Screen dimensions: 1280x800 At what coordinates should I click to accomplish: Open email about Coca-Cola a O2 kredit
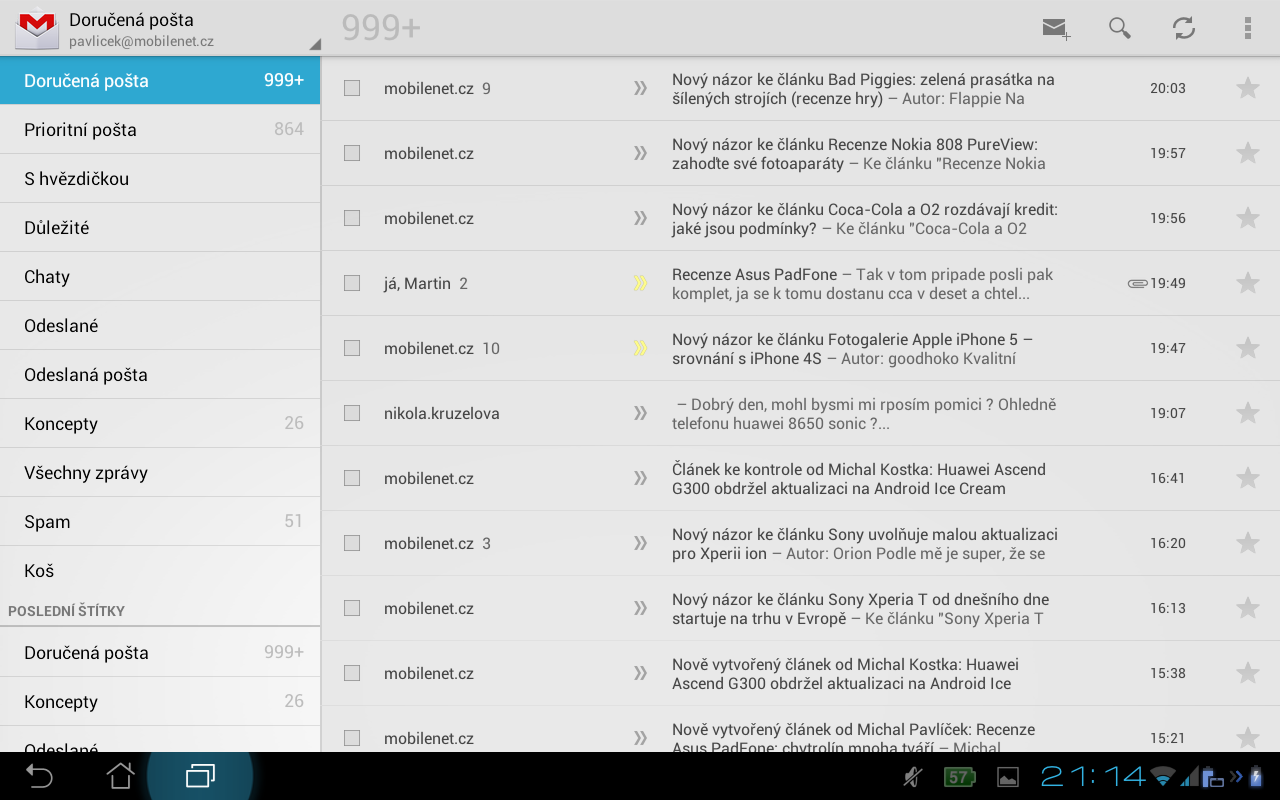(x=865, y=219)
